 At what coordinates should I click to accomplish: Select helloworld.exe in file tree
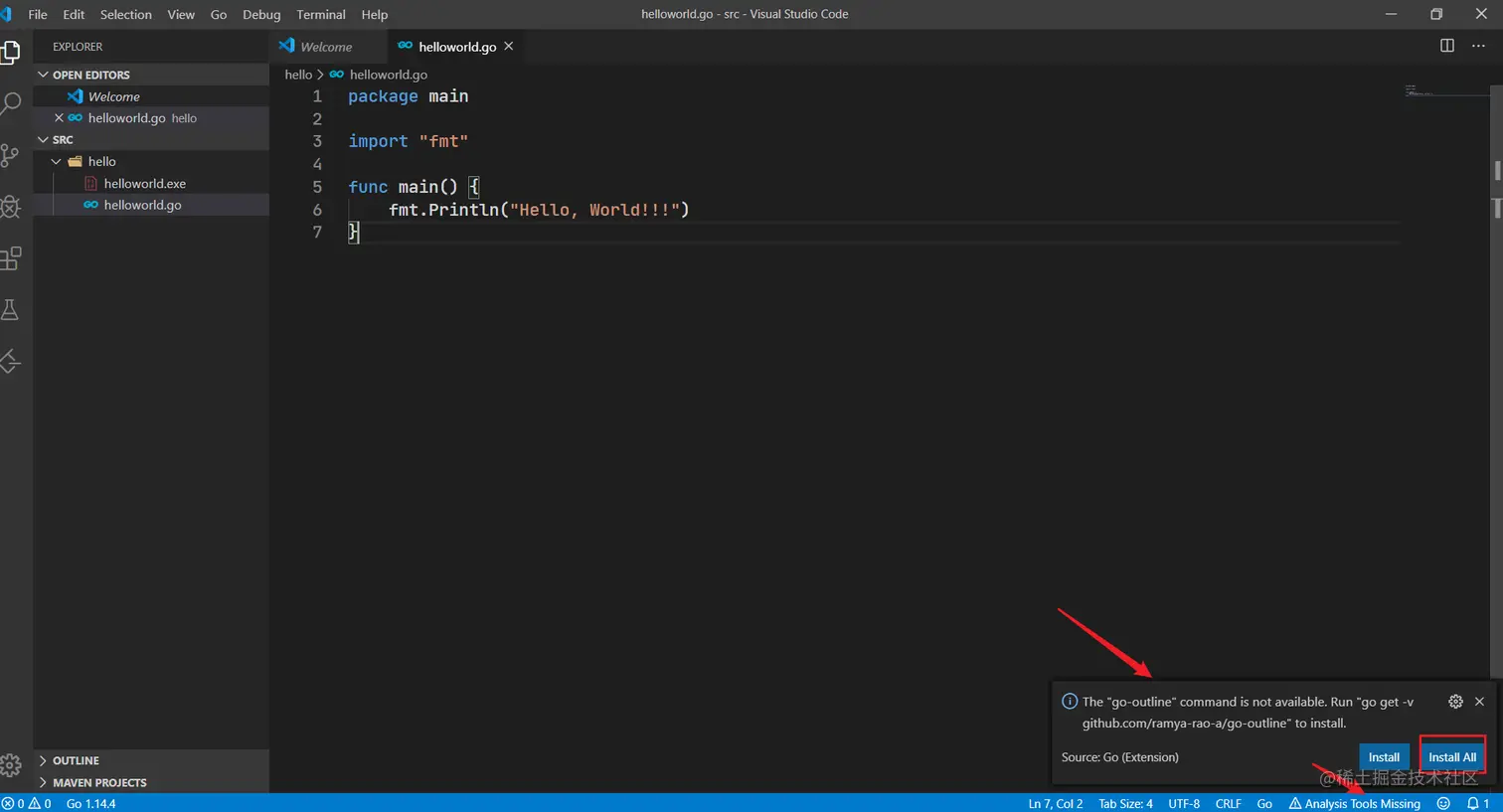point(151,183)
